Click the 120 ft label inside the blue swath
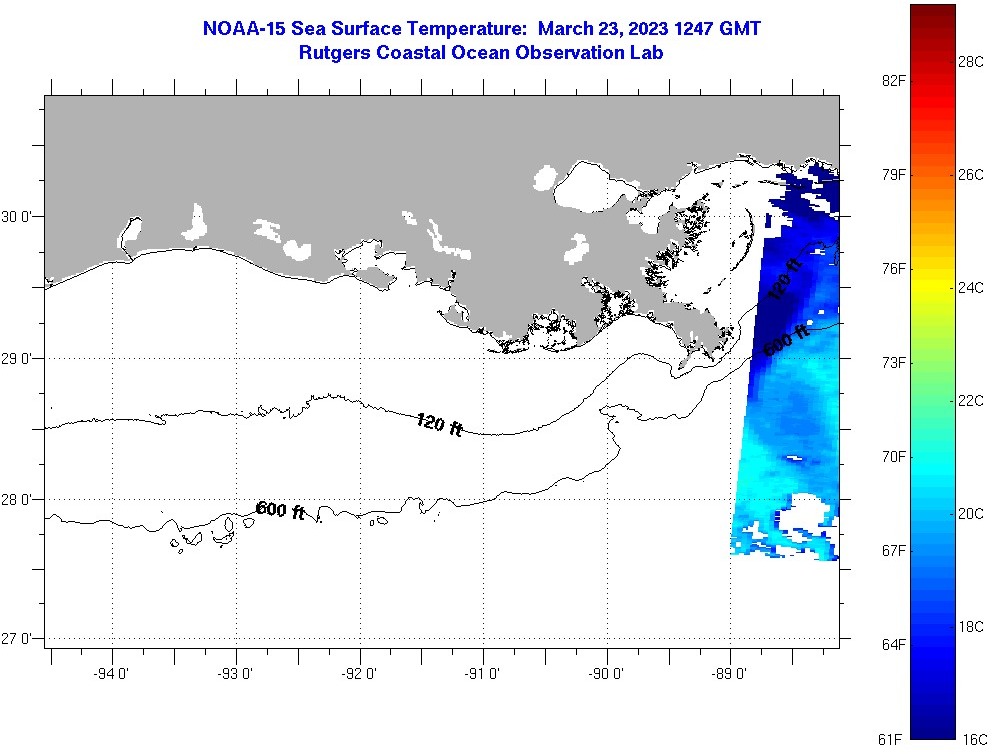 point(785,279)
